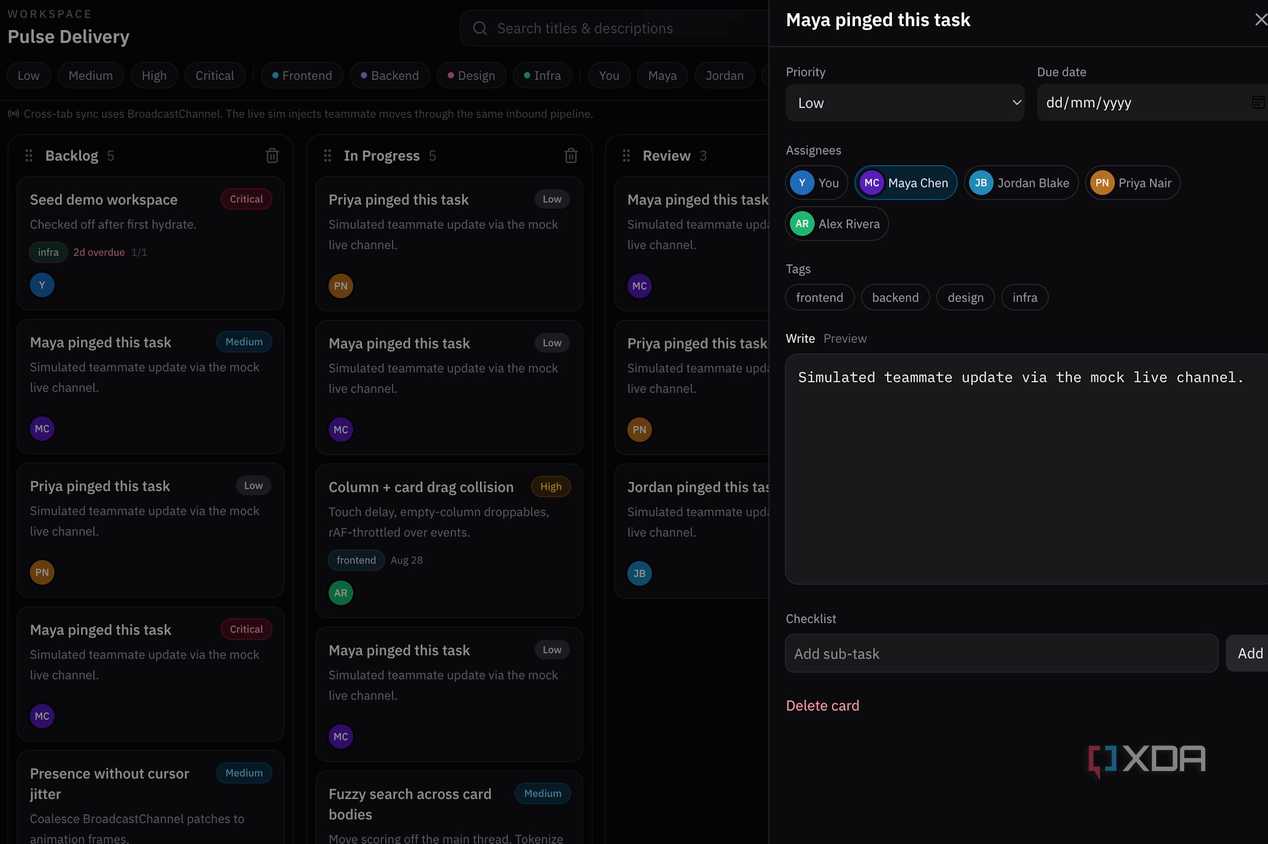Click the In Progress column drag handle
1268x844 pixels.
[327, 156]
